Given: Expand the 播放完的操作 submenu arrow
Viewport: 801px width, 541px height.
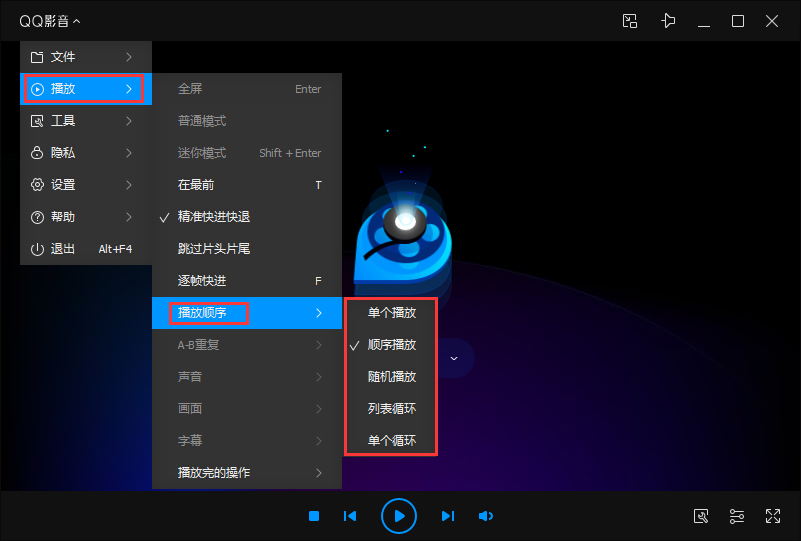Looking at the screenshot, I should pos(319,473).
